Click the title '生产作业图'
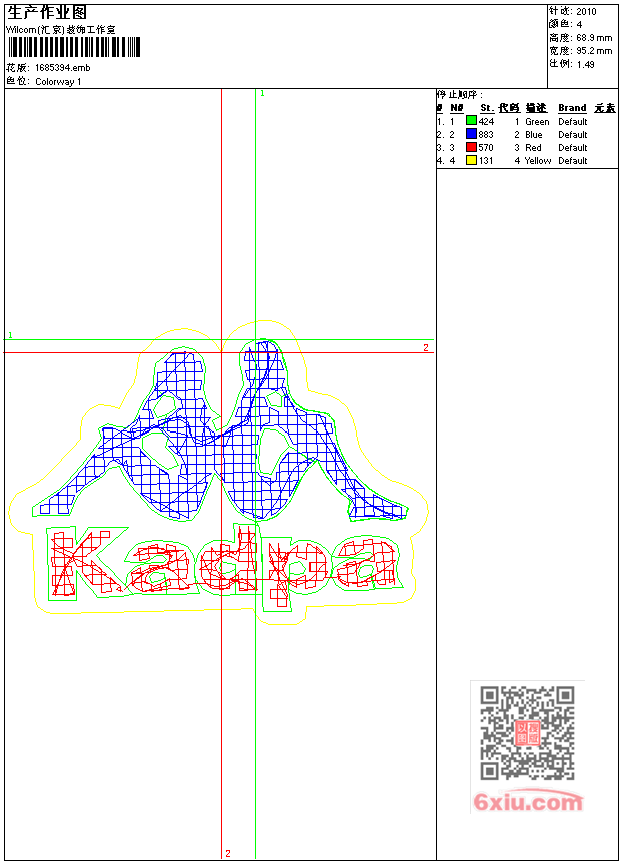The width and height of the screenshot is (620, 861). point(47,13)
